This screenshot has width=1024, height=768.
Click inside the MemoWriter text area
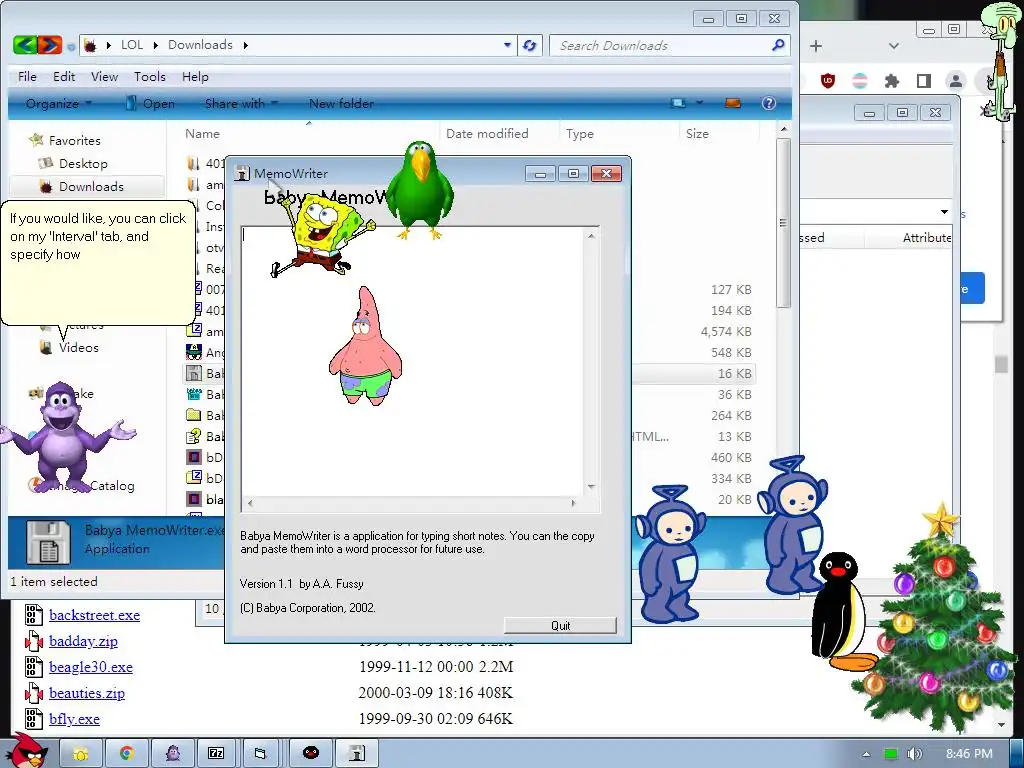413,361
